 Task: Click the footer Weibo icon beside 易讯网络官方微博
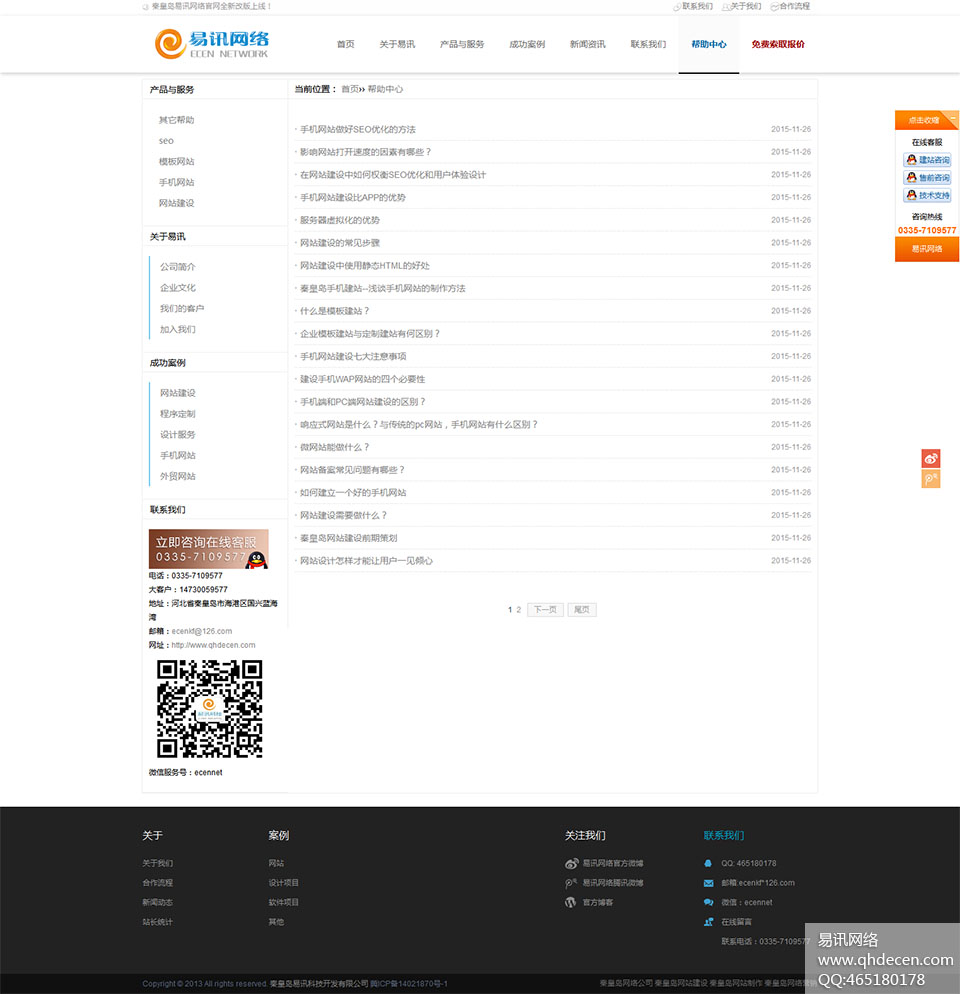coord(571,863)
